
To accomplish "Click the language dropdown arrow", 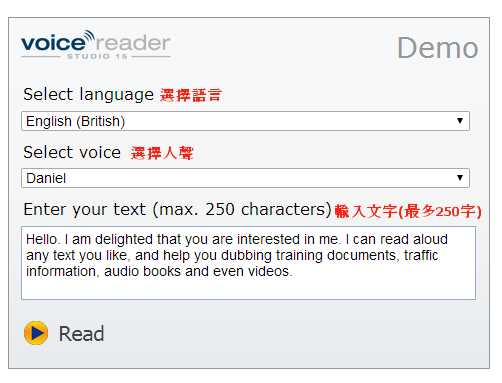I will point(460,121).
